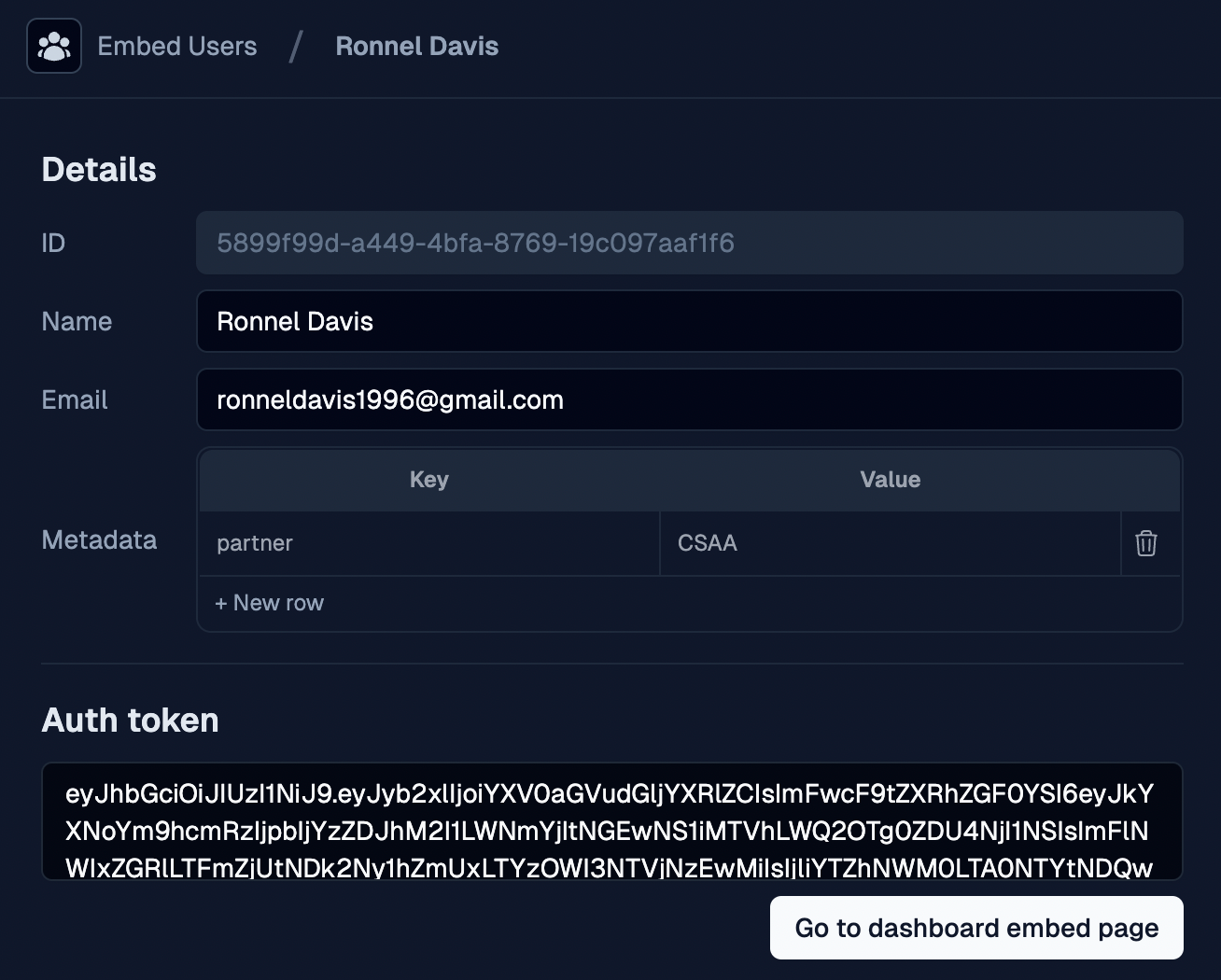1221x980 pixels.
Task: Focus the Email input field
Action: coord(689,400)
